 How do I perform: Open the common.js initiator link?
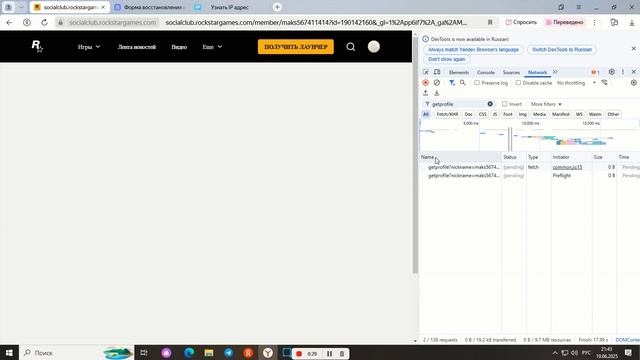click(x=567, y=167)
